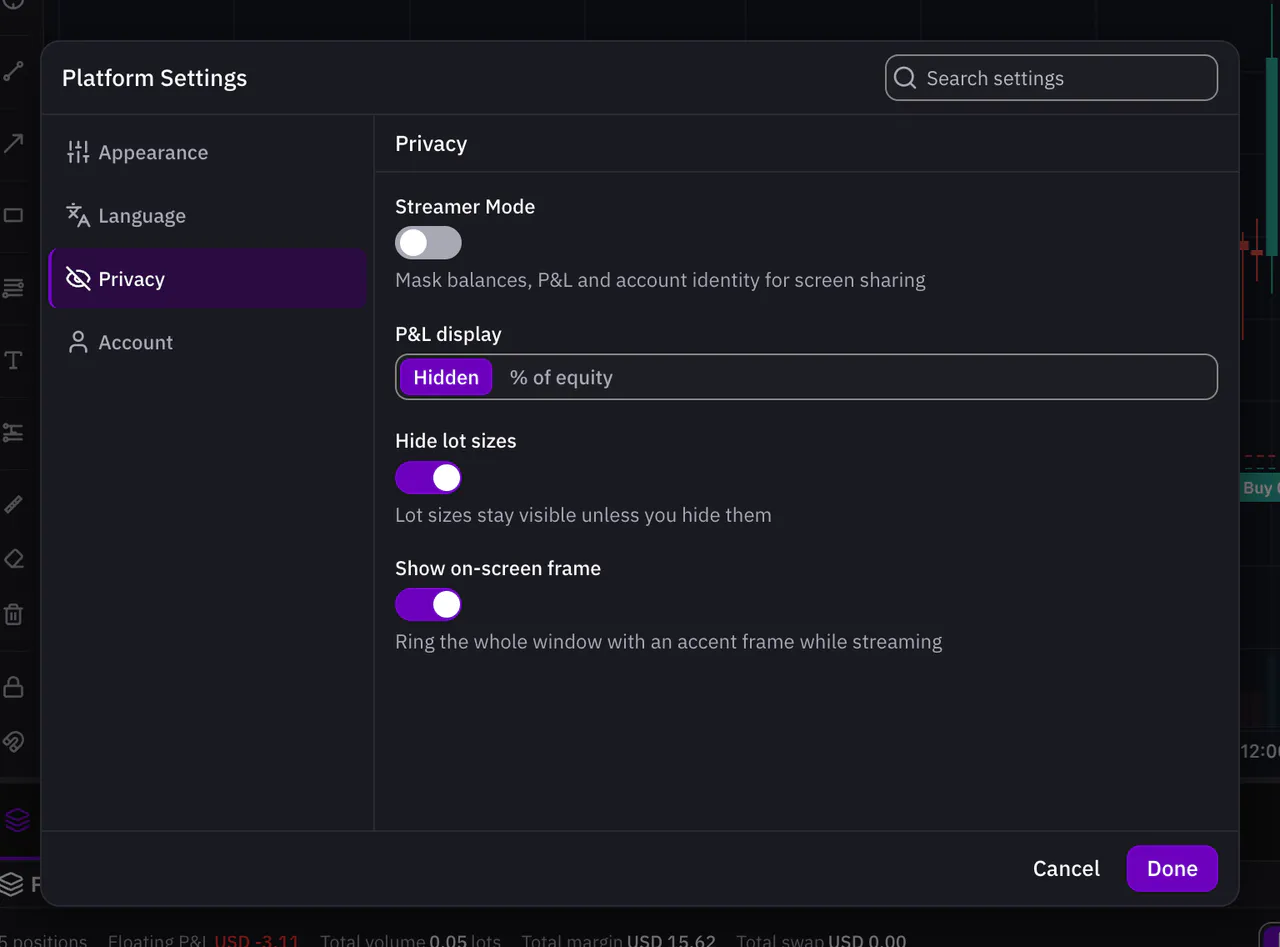Click the Streamer Mode label

pos(465,207)
